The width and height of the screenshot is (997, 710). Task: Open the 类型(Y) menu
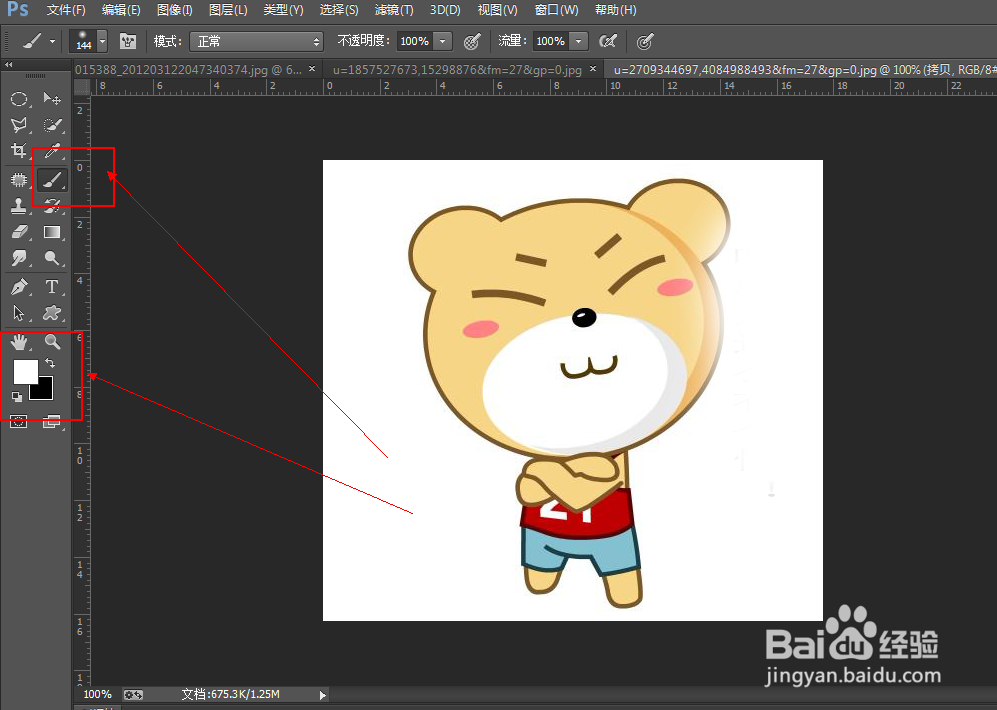[x=283, y=10]
